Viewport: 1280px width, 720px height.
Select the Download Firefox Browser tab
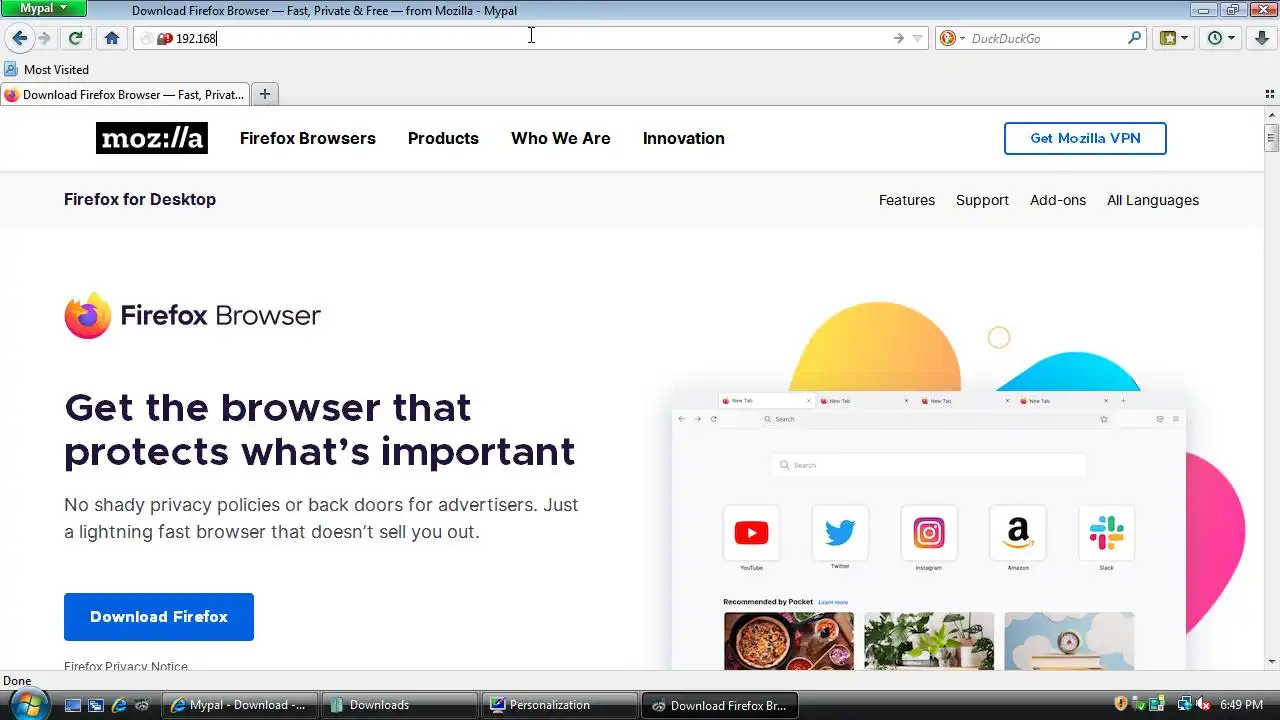coord(124,94)
